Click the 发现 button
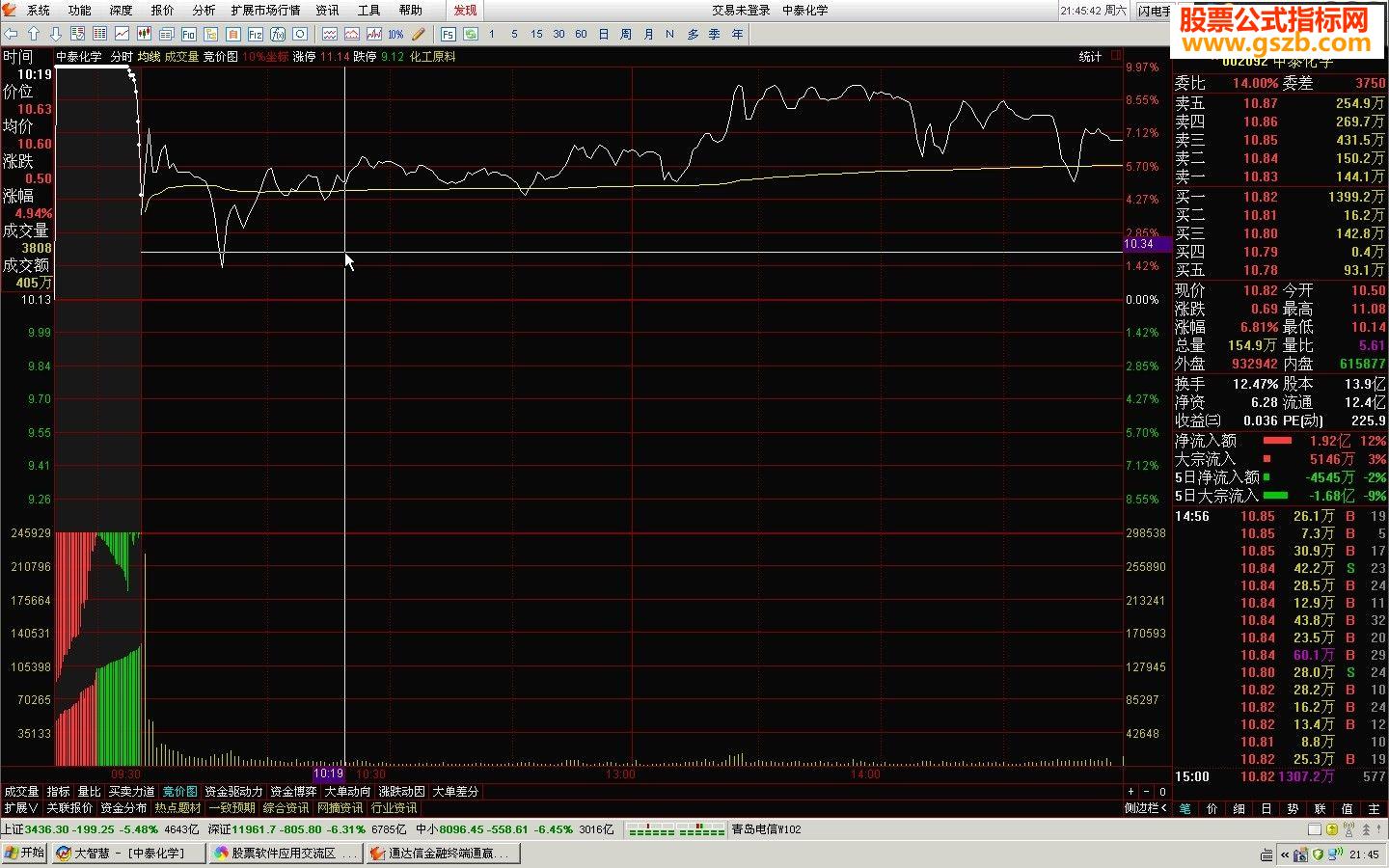1389x868 pixels. (x=465, y=11)
